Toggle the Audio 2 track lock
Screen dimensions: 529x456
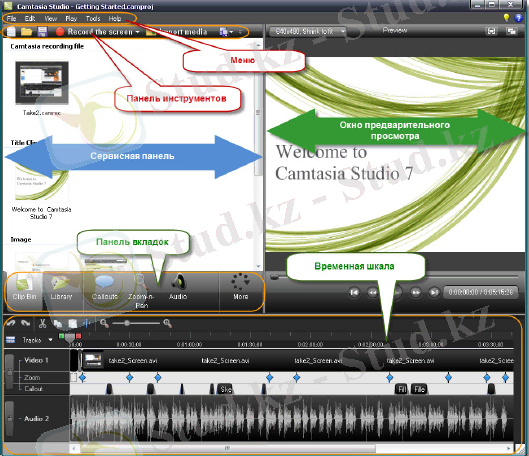pos(10,419)
